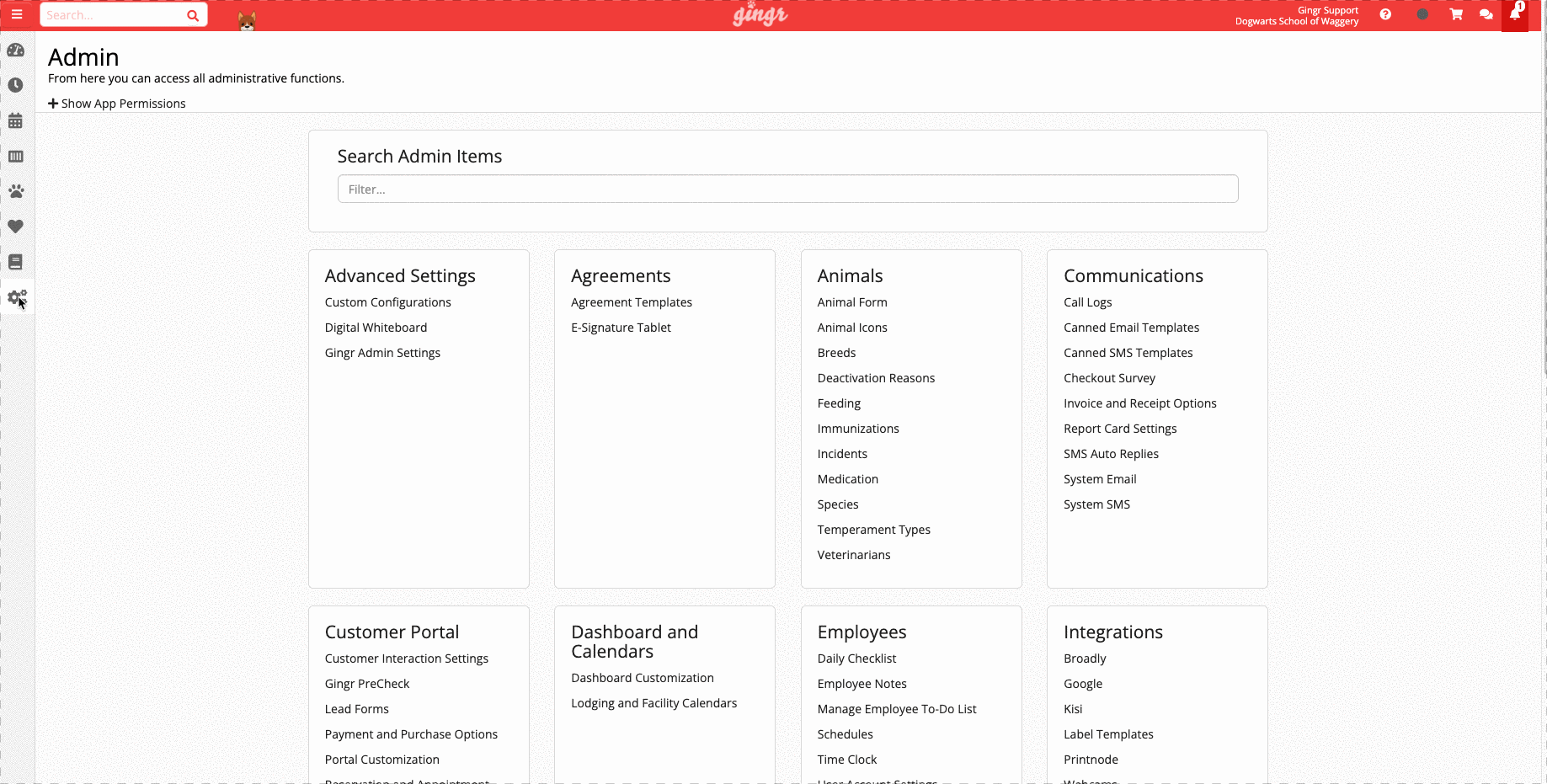
Task: Open the dashboard gauge sidebar icon
Action: [16, 51]
